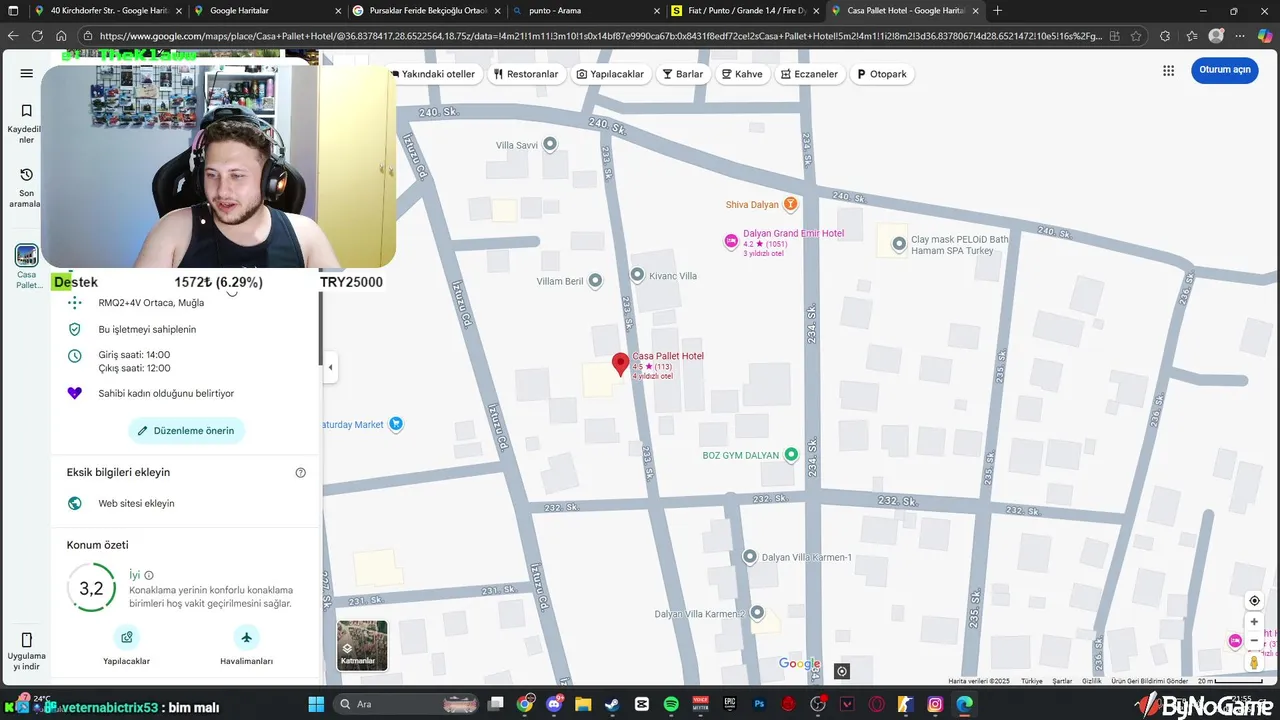Viewport: 1280px width, 720px height.
Task: Switch to punto - Arama tab
Action: click(584, 10)
